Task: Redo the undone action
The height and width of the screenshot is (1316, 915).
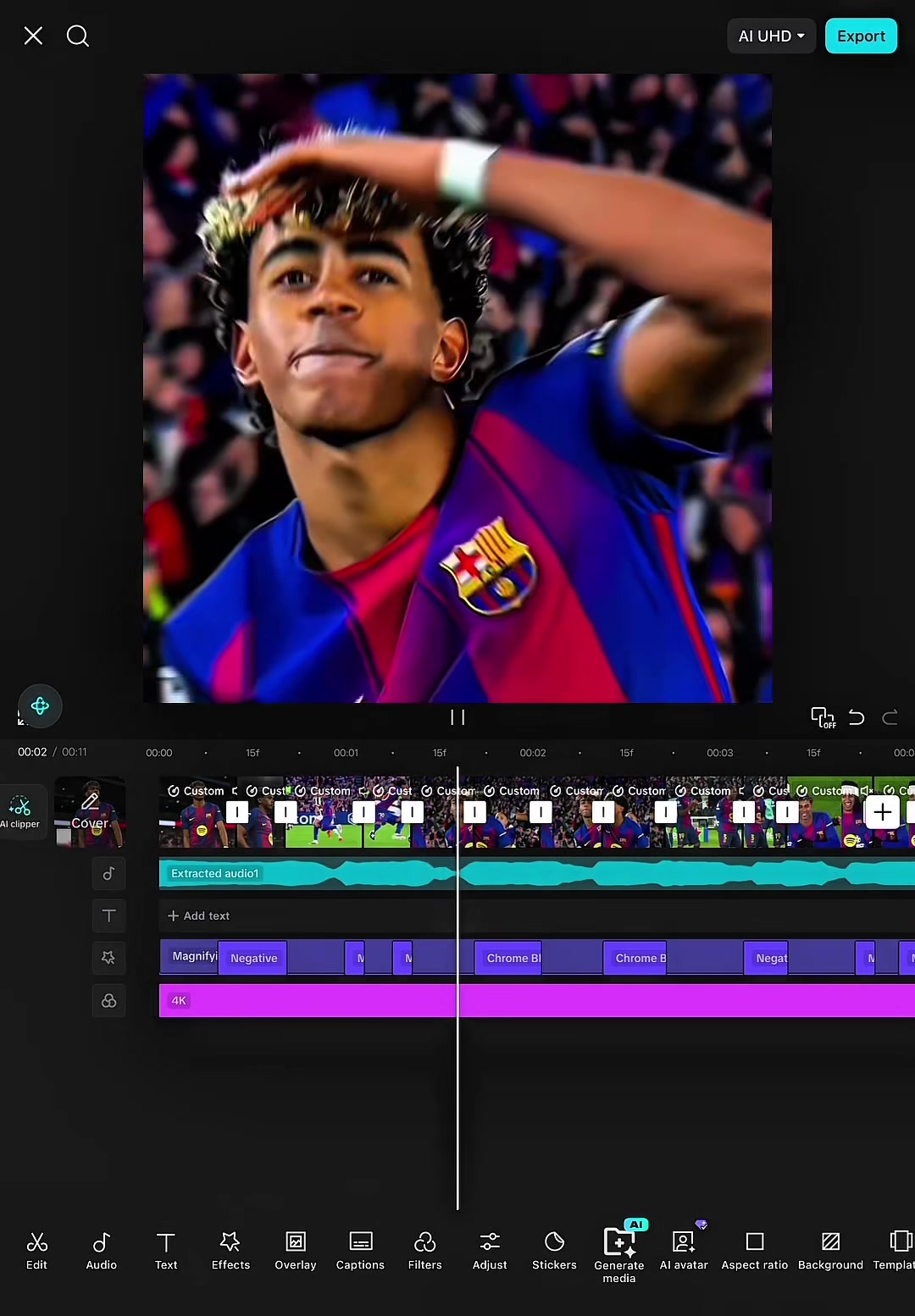Action: pyautogui.click(x=890, y=717)
